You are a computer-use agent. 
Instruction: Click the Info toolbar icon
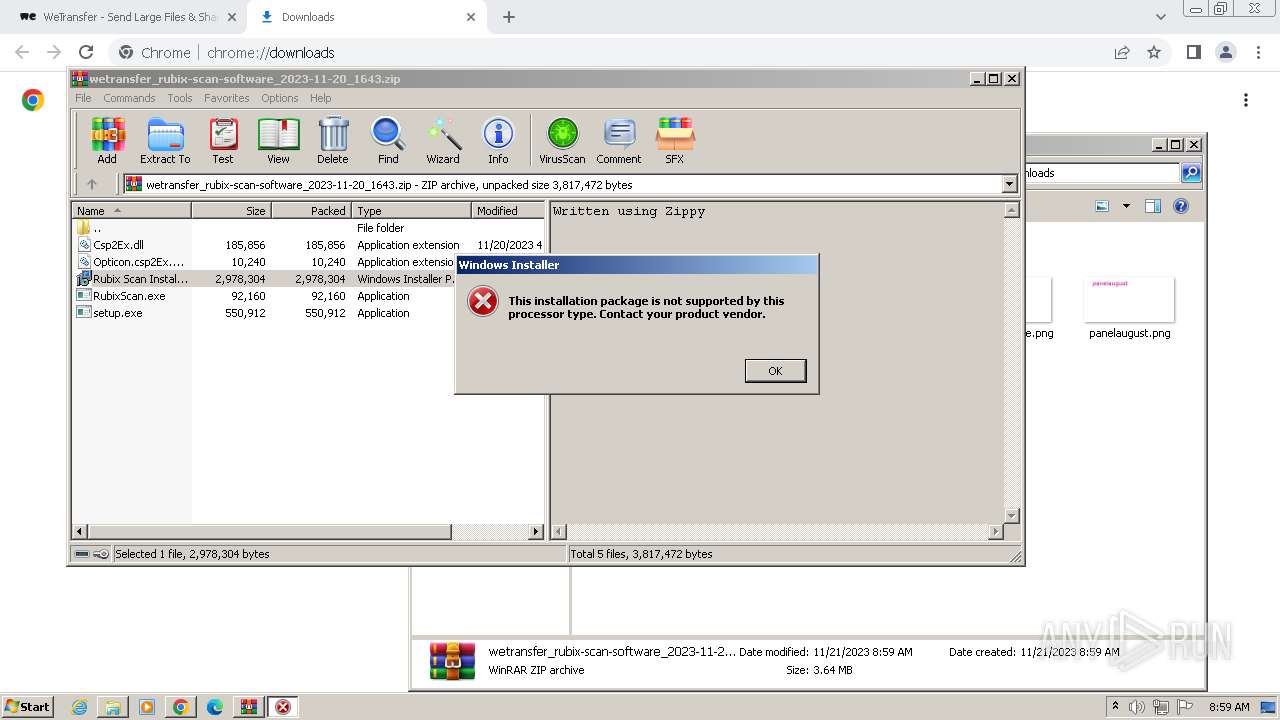[498, 140]
